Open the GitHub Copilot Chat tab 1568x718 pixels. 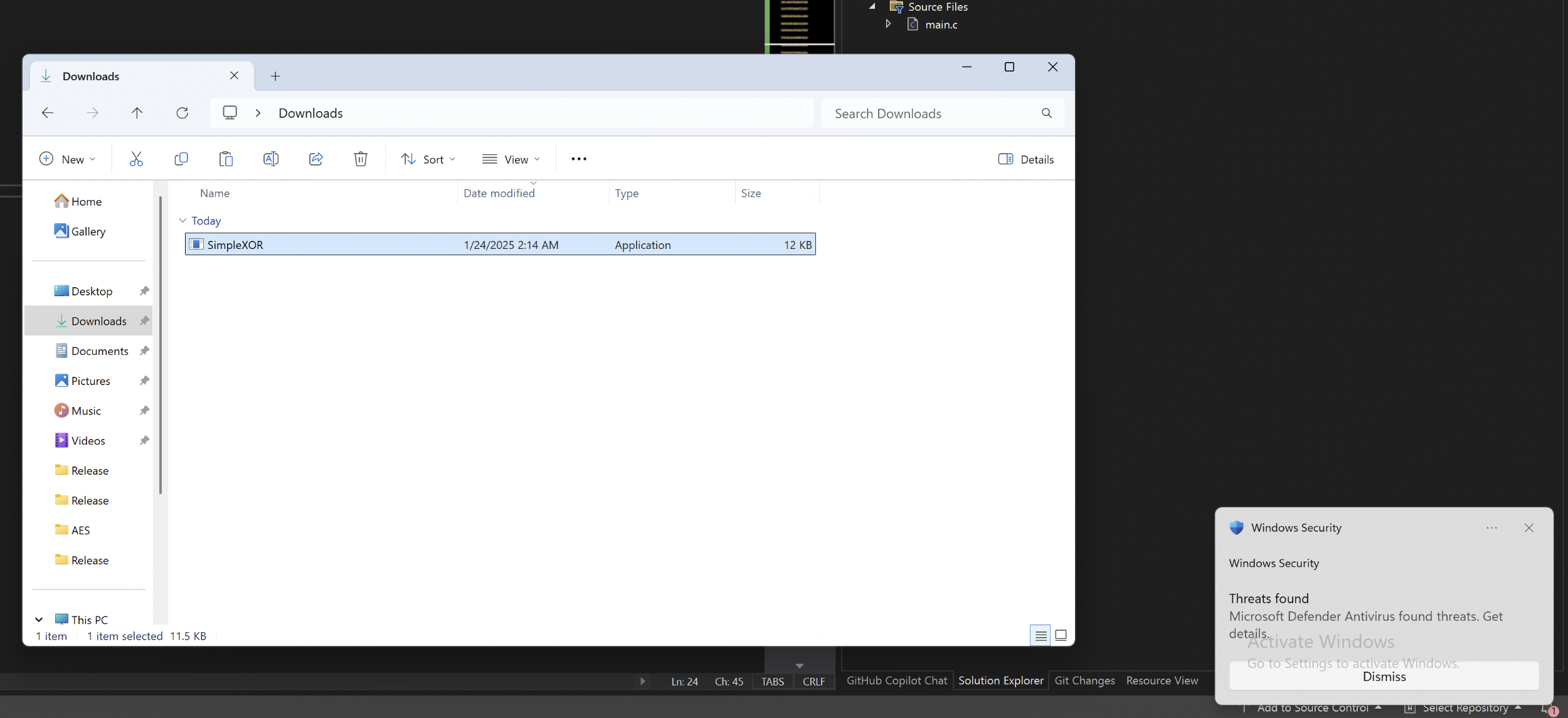click(x=897, y=680)
